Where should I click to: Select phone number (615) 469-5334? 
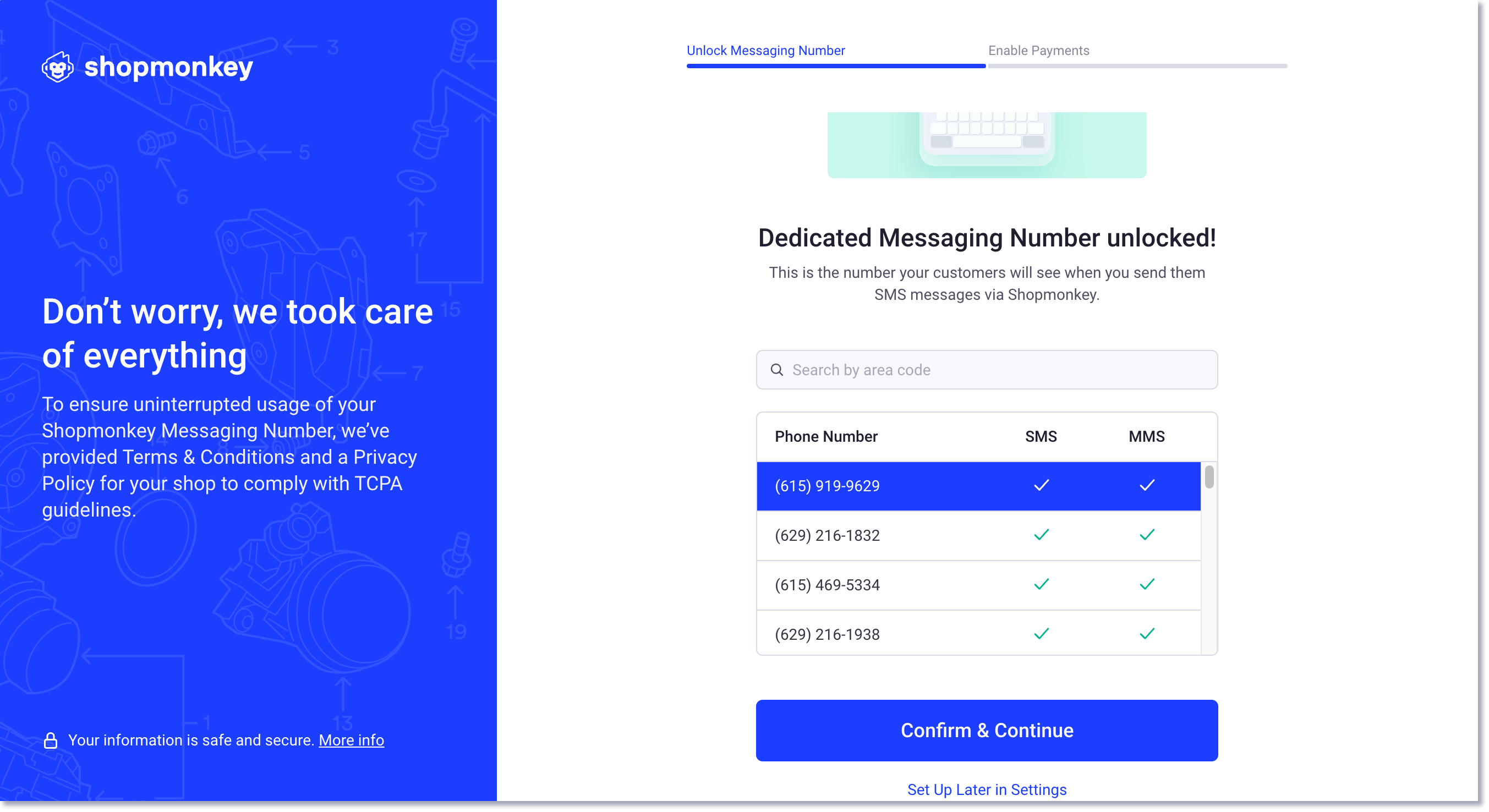(x=978, y=585)
